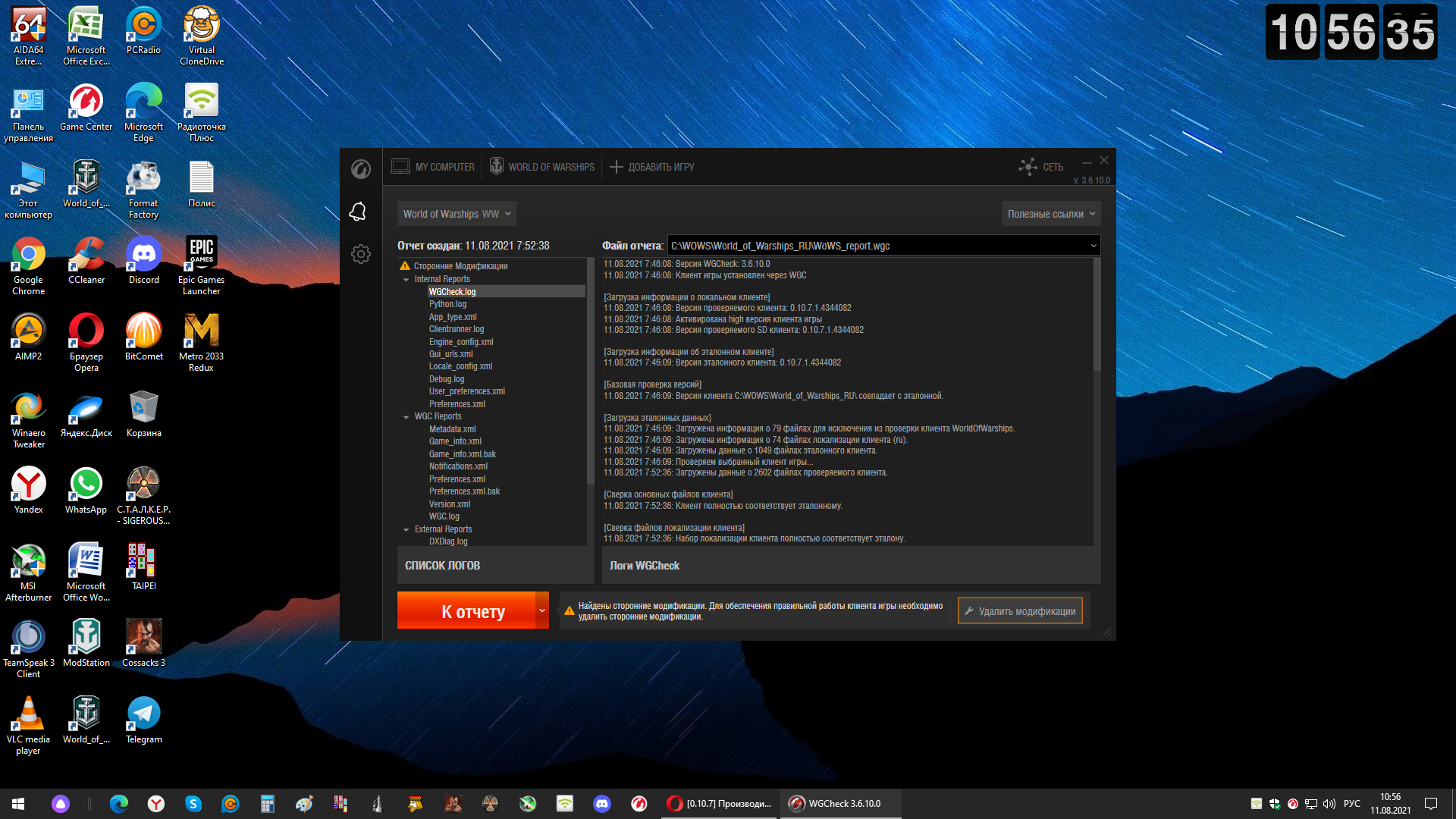Click the Winaero Tweaker desktop icon

(x=29, y=419)
